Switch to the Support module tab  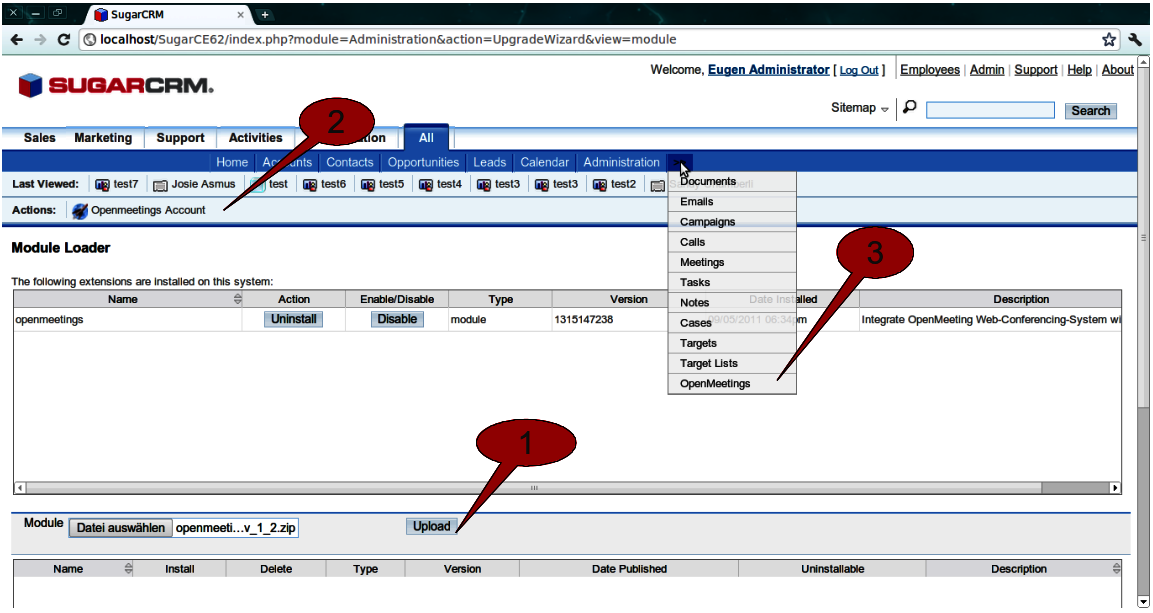click(180, 137)
